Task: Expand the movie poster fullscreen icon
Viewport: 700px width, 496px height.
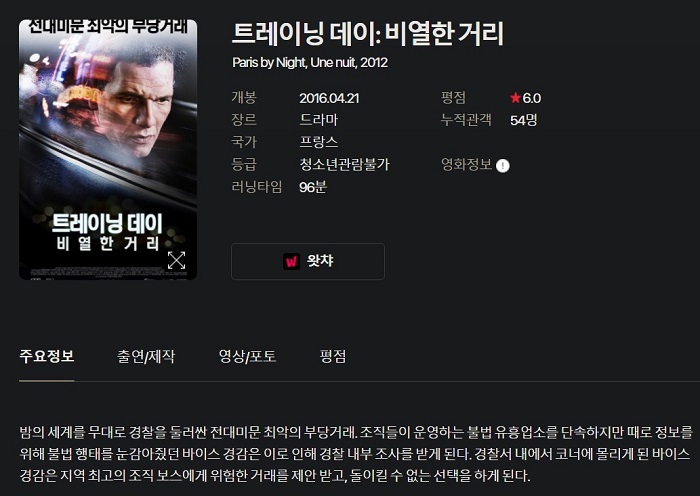Action: [x=176, y=260]
